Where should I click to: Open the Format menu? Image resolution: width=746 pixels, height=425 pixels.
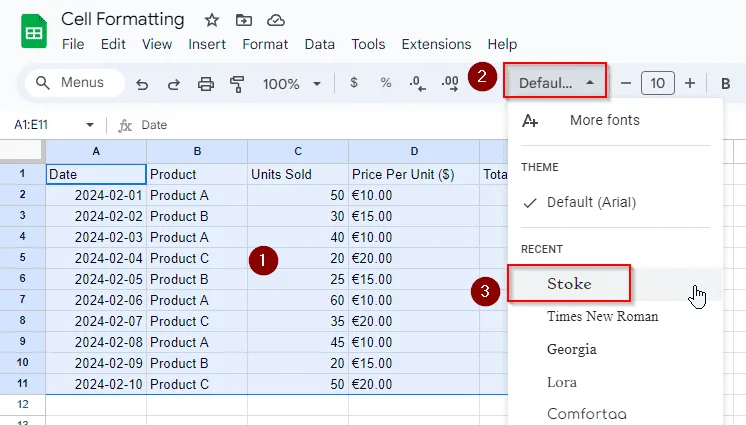[265, 44]
